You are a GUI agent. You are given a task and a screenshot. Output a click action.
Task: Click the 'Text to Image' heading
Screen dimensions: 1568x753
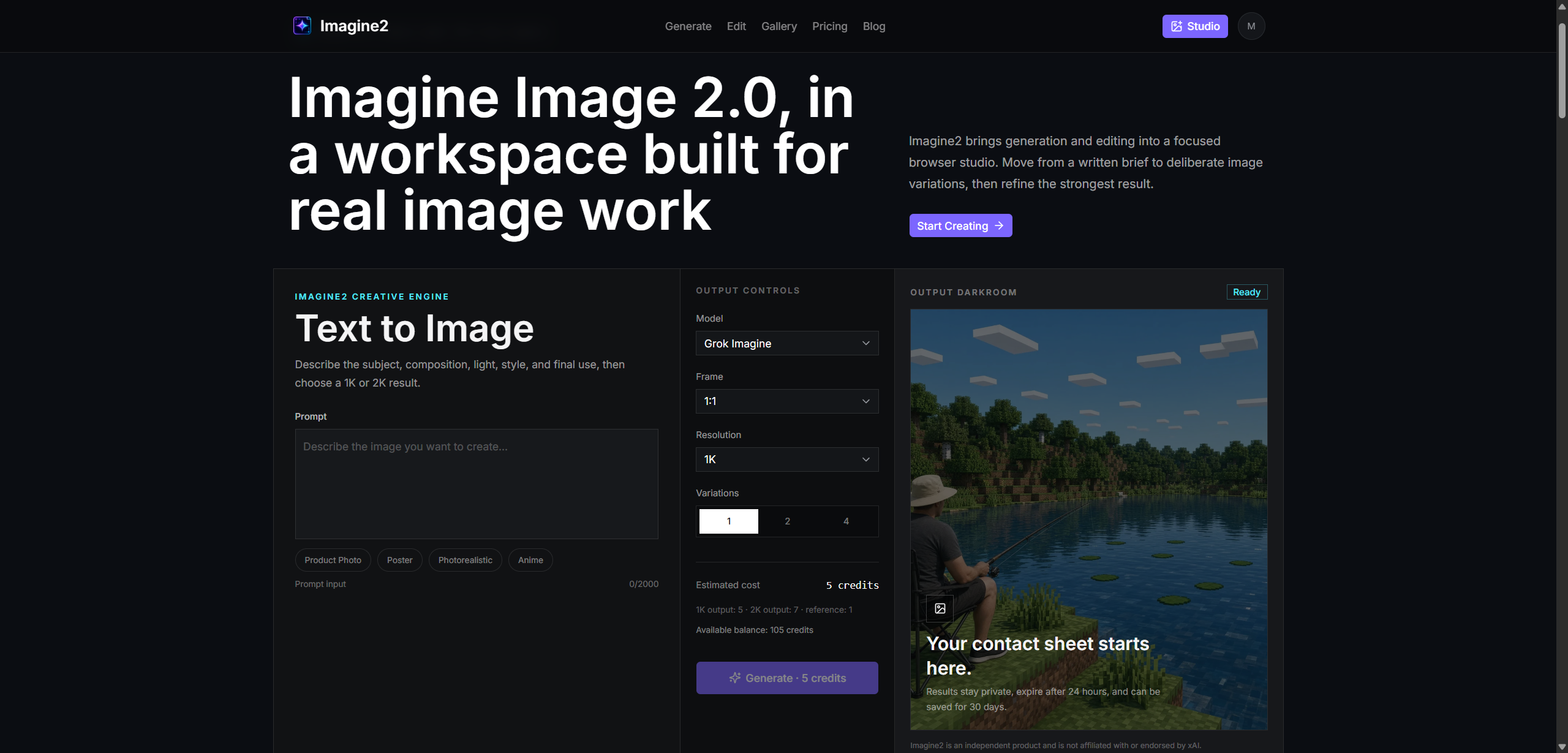(415, 328)
